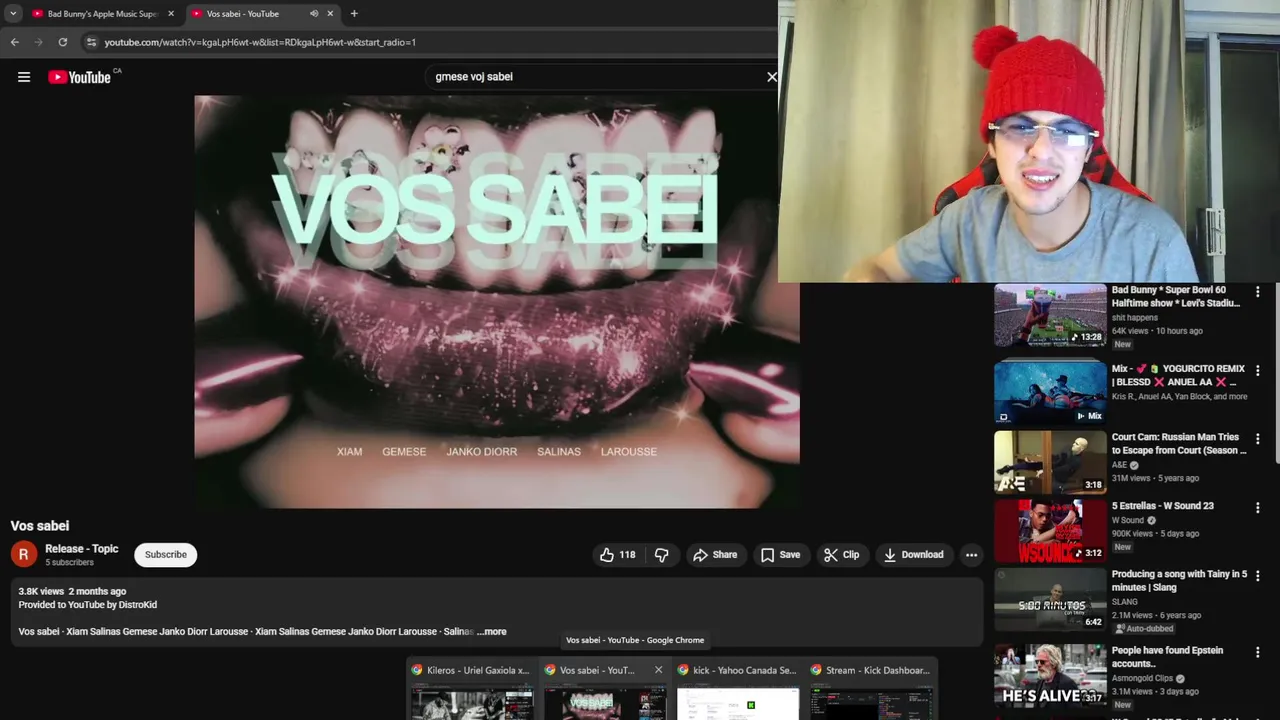Open options for Producing with Tainy video
The image size is (1280, 720).
1258,577
